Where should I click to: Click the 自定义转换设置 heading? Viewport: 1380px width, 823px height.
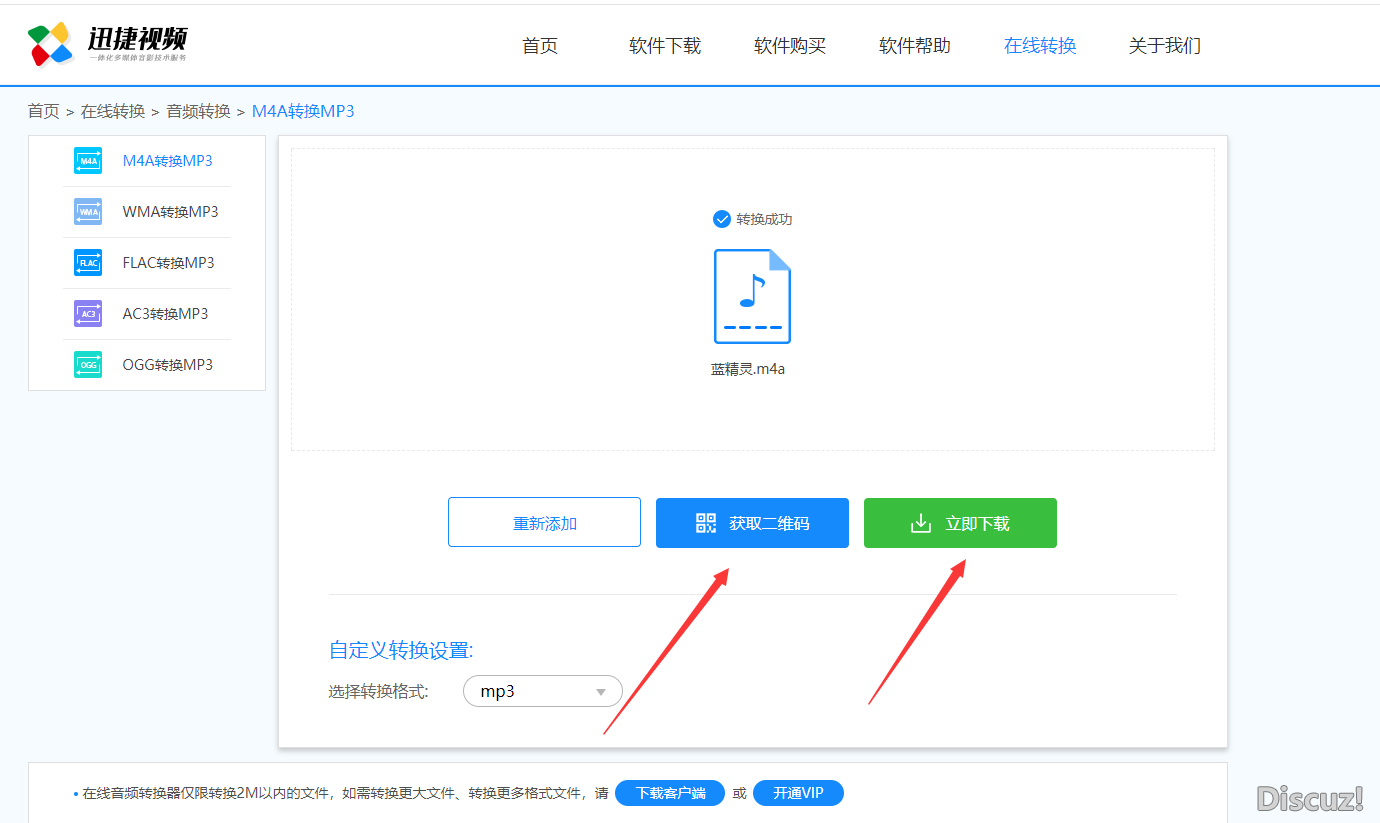[401, 650]
